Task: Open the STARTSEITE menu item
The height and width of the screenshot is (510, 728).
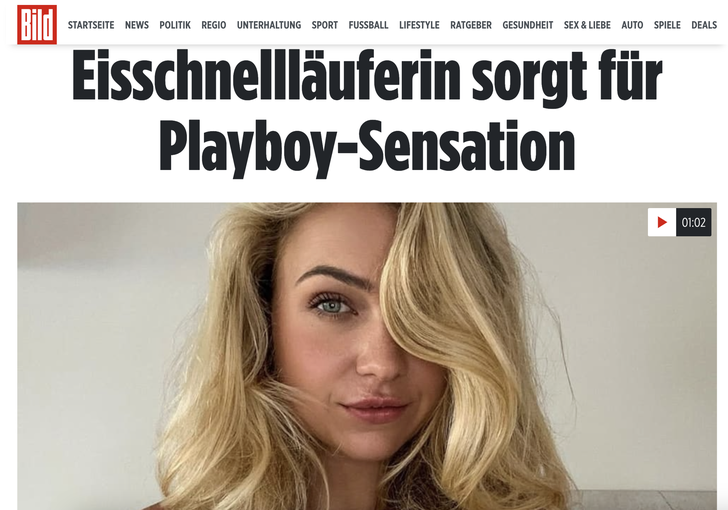Action: point(91,25)
